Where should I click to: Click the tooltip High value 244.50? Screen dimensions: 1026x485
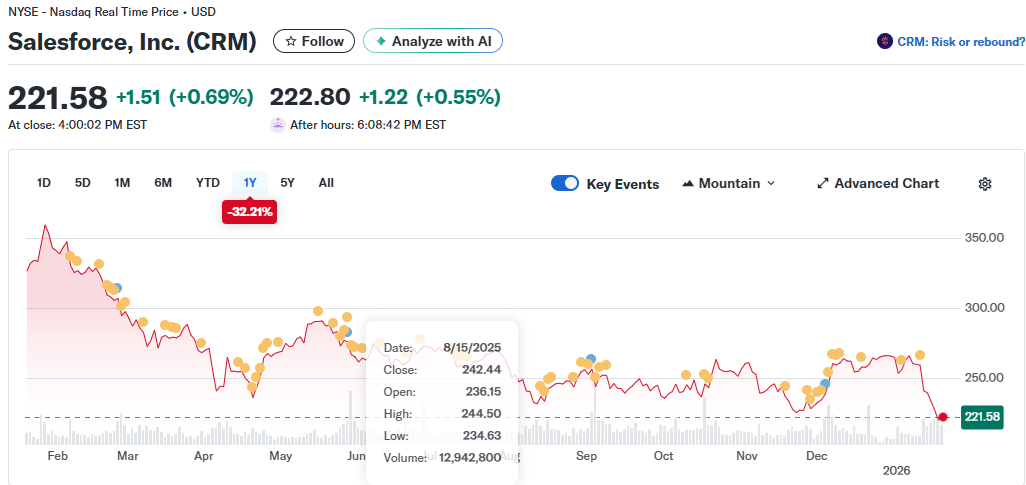point(483,414)
